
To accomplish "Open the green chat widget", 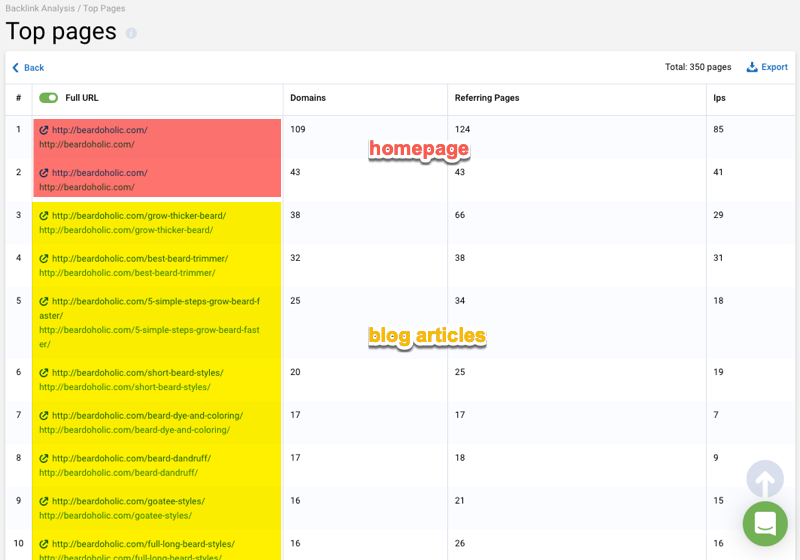I will click(x=765, y=523).
